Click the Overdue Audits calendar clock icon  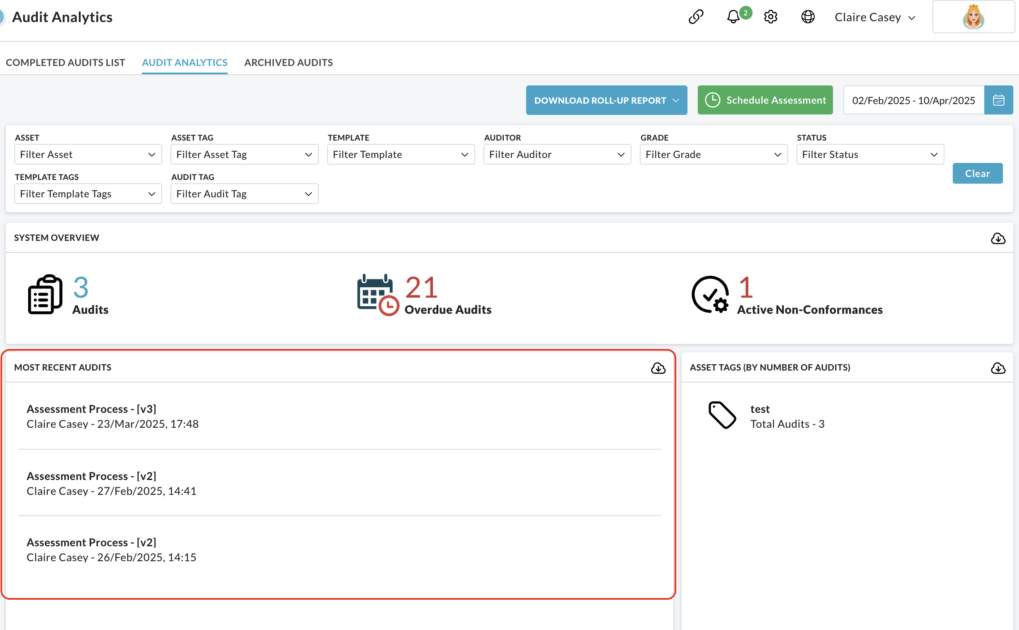point(378,295)
